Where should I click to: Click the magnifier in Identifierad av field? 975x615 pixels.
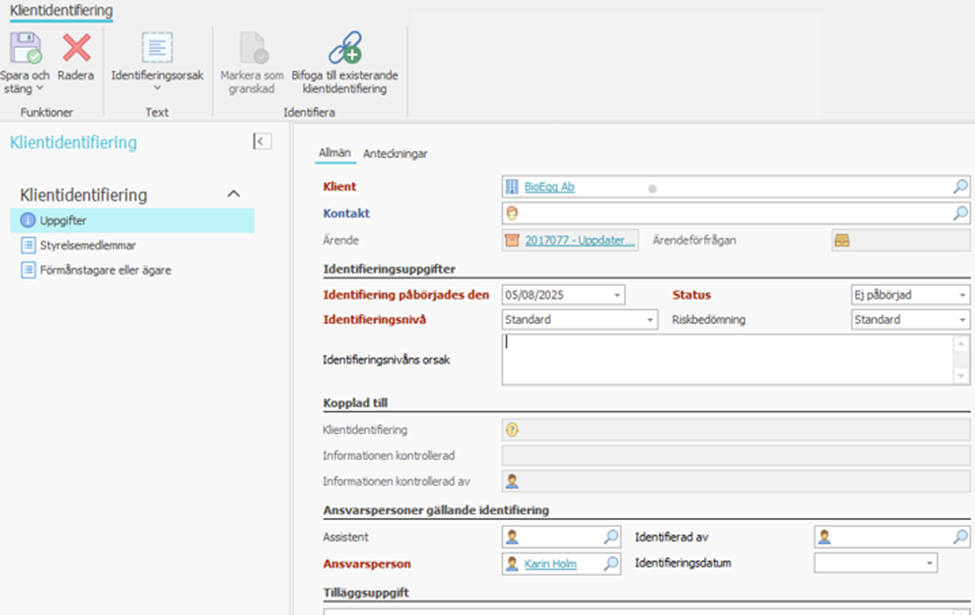pos(959,538)
